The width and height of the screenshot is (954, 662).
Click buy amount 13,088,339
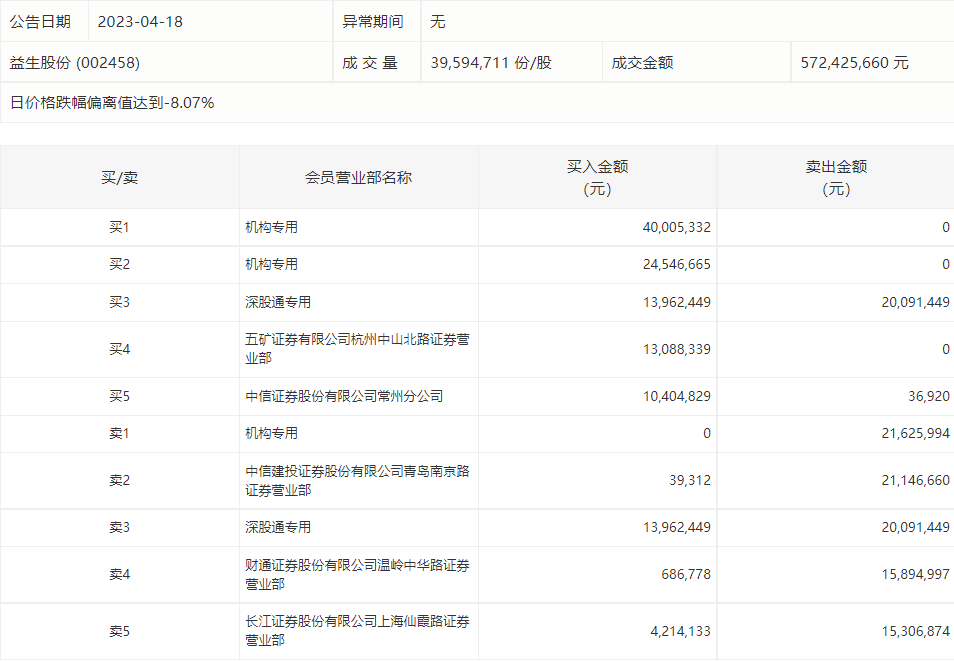(x=677, y=349)
